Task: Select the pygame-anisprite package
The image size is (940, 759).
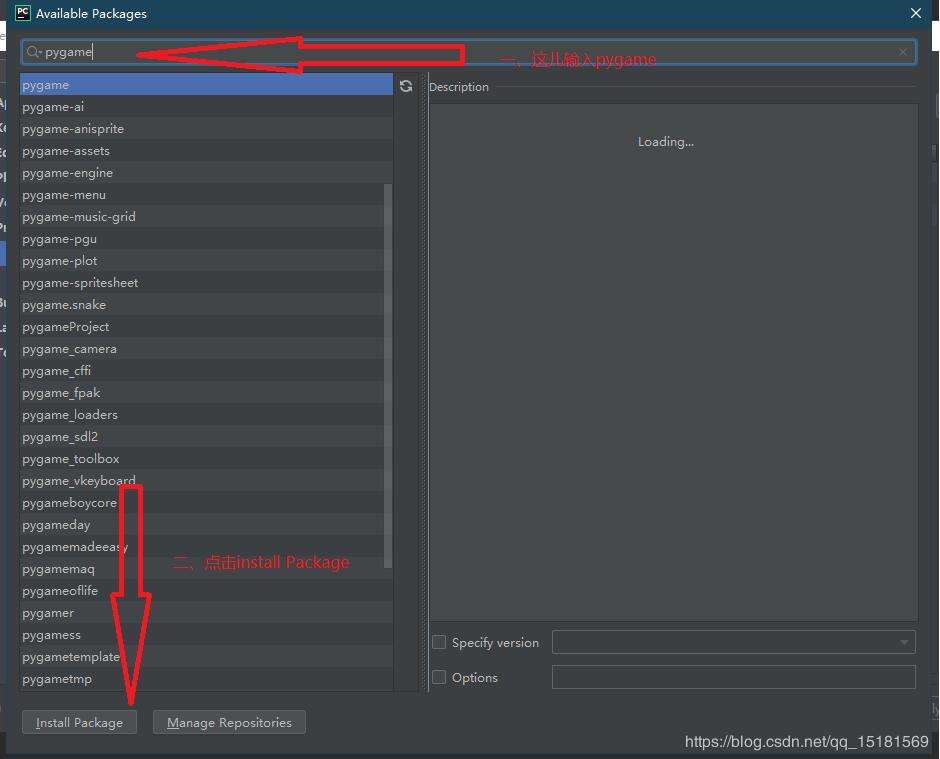Action: click(206, 129)
